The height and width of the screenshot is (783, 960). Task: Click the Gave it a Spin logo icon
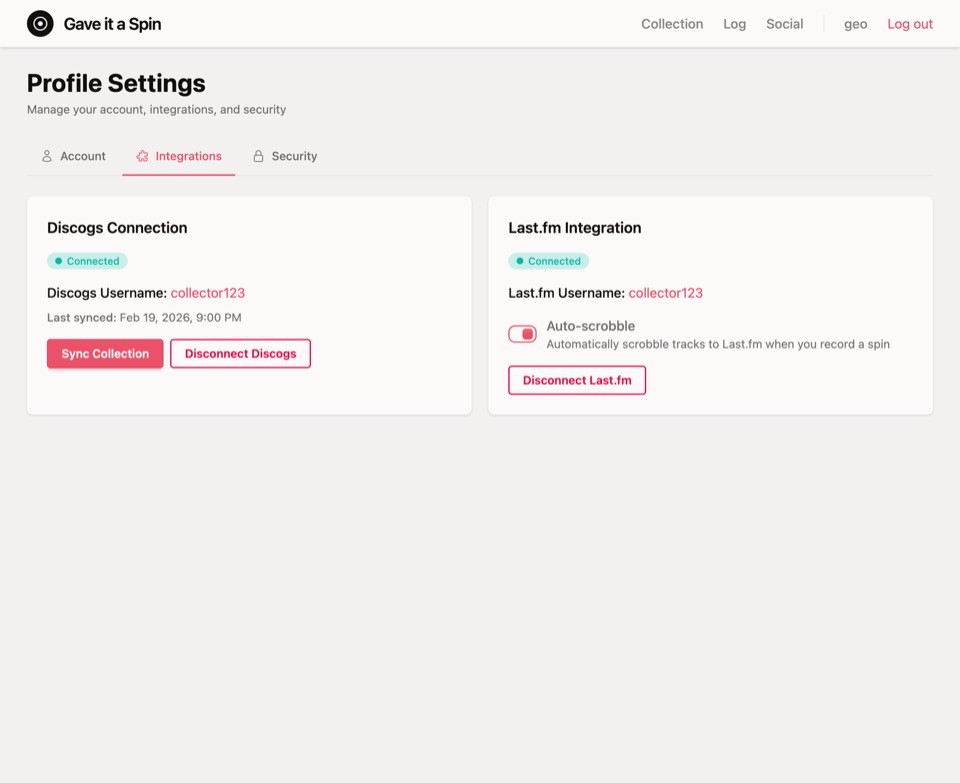[40, 23]
